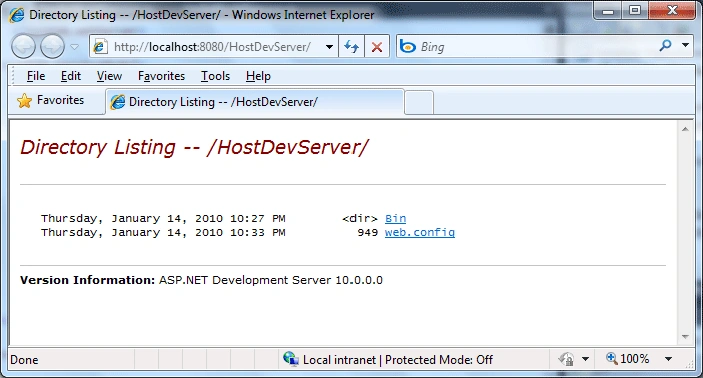Open the Favorites menu
Image resolution: width=703 pixels, height=378 pixels.
(x=161, y=76)
